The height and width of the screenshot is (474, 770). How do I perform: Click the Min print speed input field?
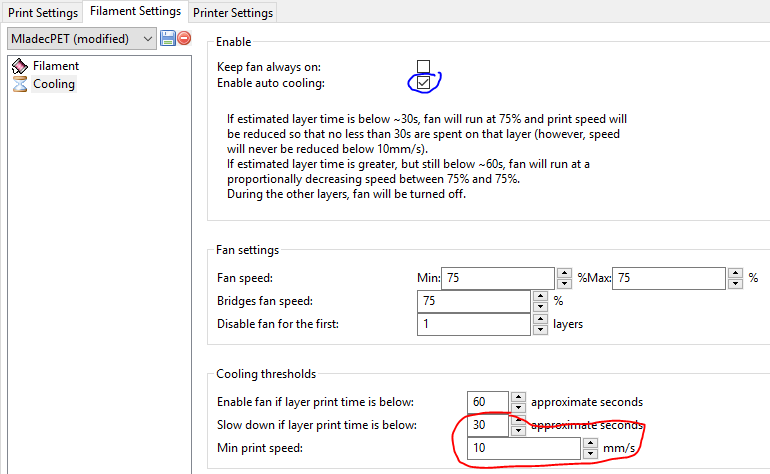(x=523, y=448)
